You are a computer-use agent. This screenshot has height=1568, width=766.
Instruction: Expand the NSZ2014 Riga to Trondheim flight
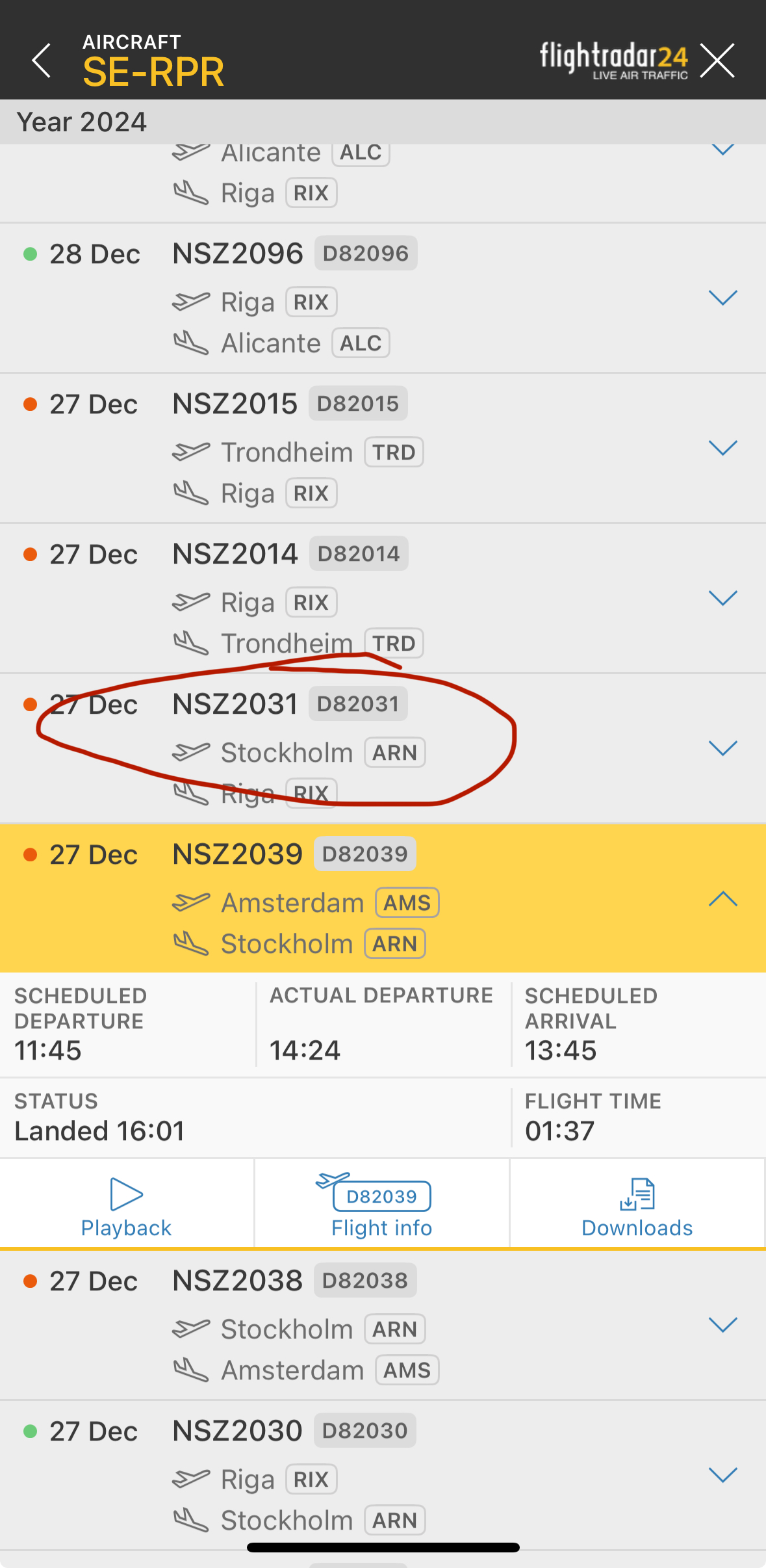coord(722,598)
